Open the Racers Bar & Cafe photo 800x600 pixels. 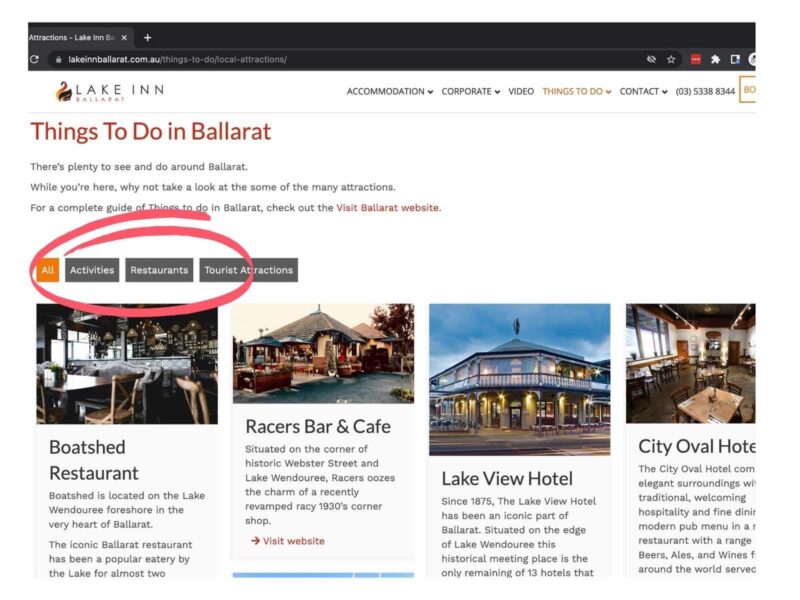click(x=323, y=354)
